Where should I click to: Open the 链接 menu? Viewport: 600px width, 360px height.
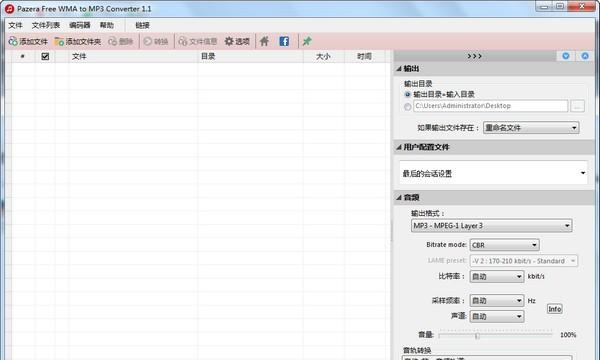click(x=142, y=25)
